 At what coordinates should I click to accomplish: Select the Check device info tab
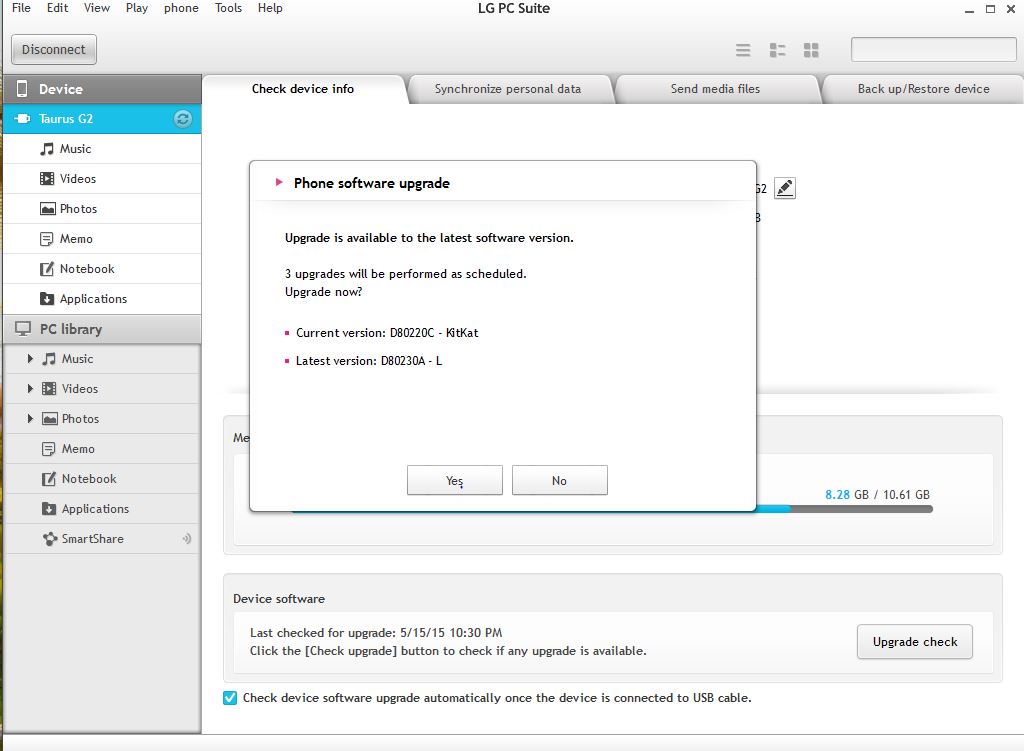pyautogui.click(x=303, y=89)
